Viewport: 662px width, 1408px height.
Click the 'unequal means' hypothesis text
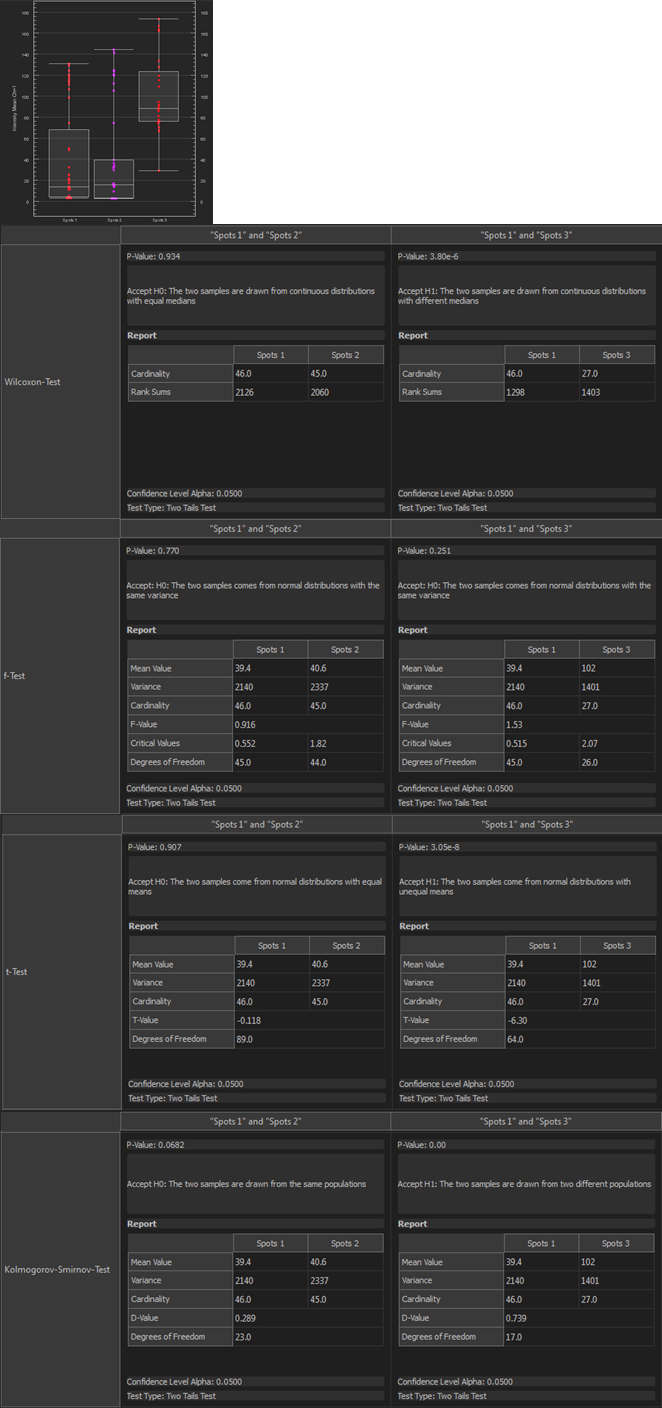(515, 887)
